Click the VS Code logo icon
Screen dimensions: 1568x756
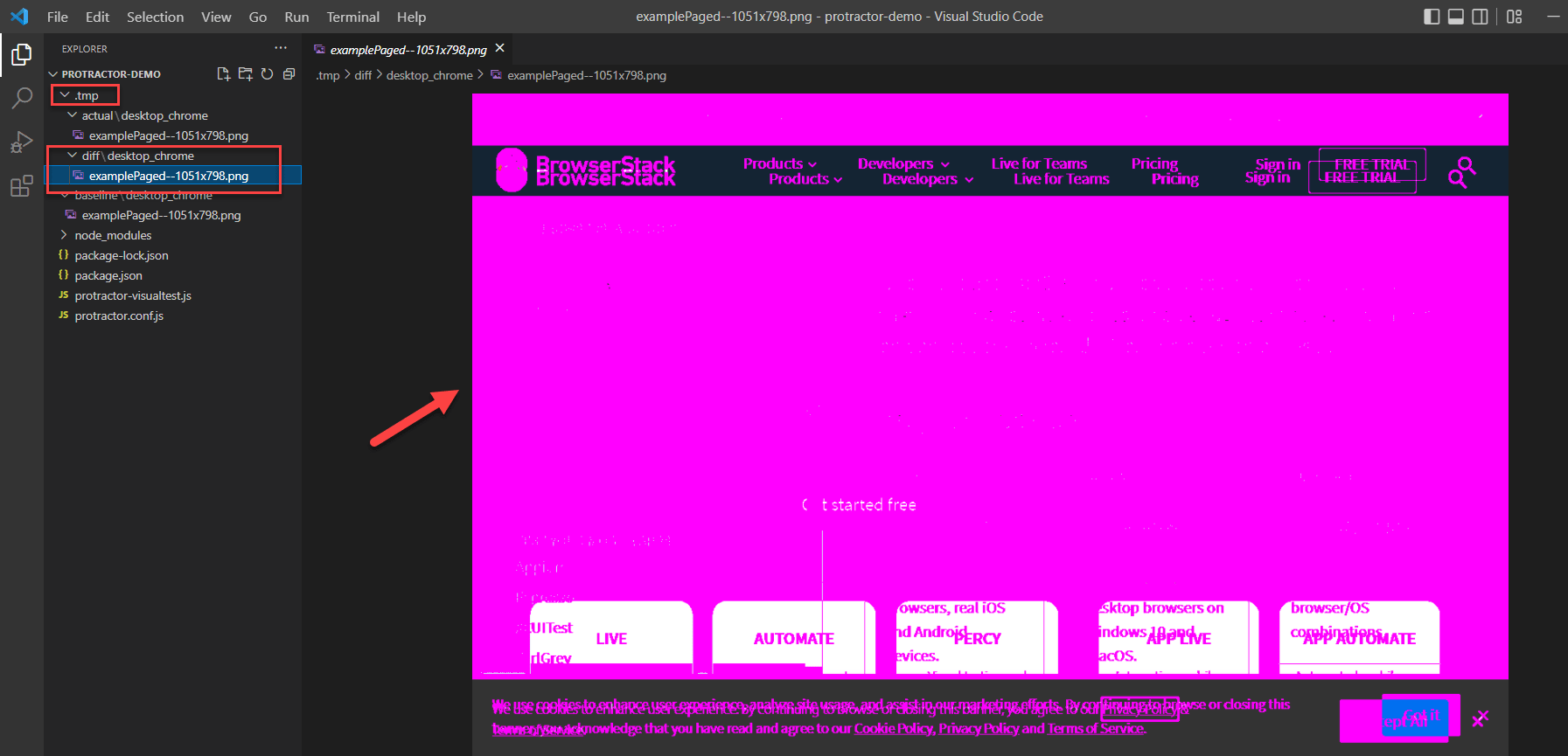pyautogui.click(x=19, y=17)
